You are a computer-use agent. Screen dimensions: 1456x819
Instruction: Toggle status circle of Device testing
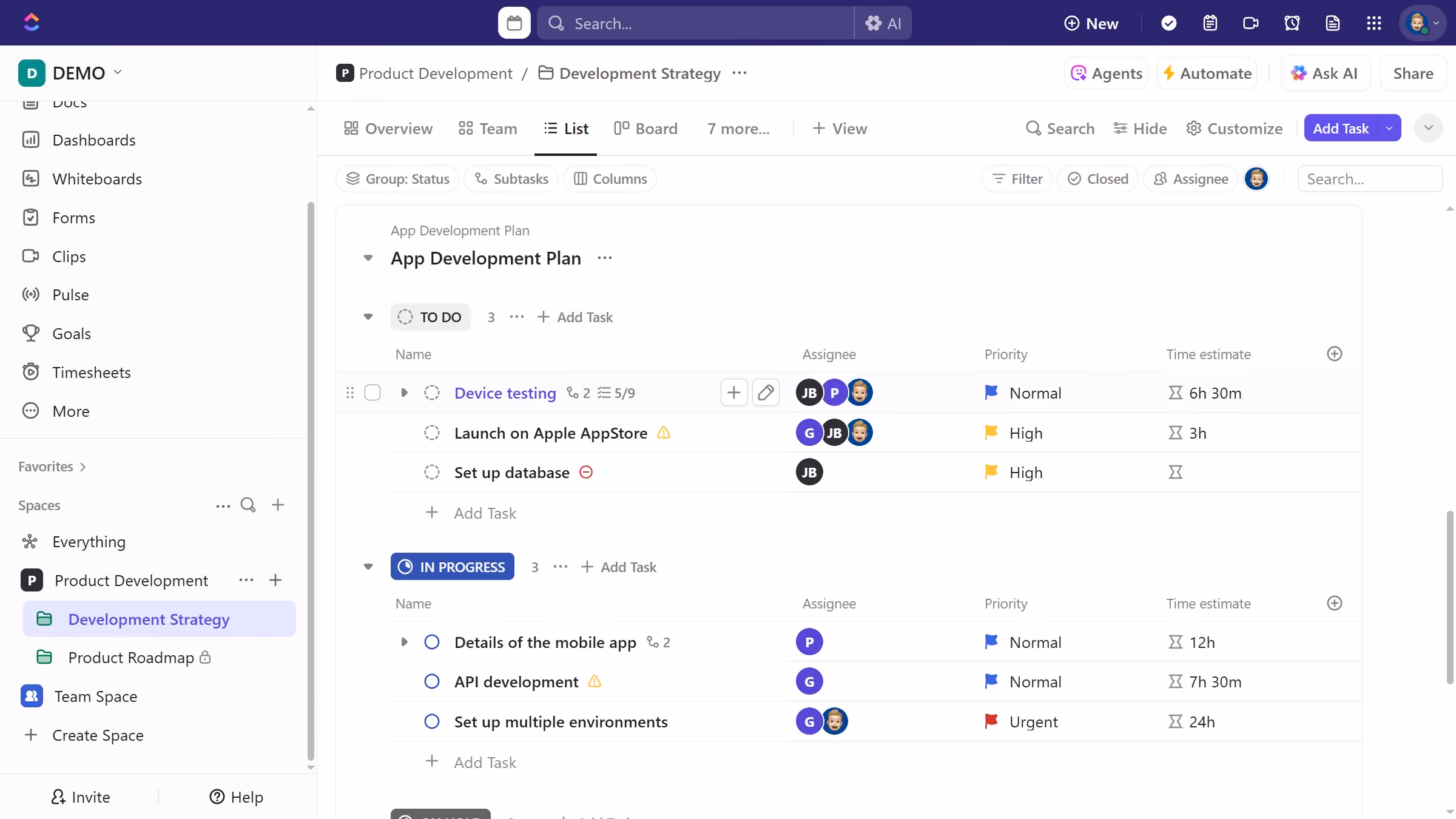(431, 393)
